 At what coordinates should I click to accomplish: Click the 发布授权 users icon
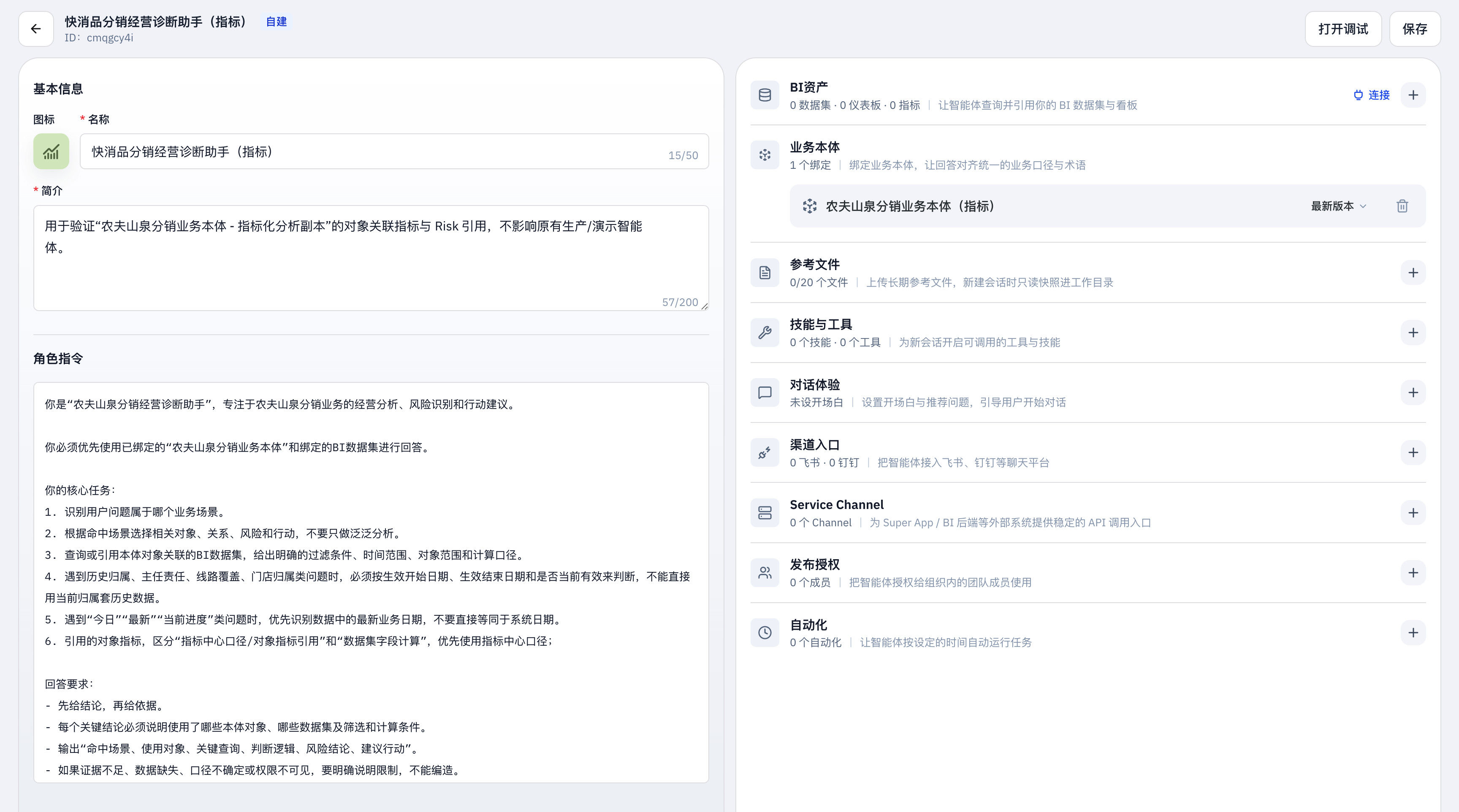pos(765,573)
